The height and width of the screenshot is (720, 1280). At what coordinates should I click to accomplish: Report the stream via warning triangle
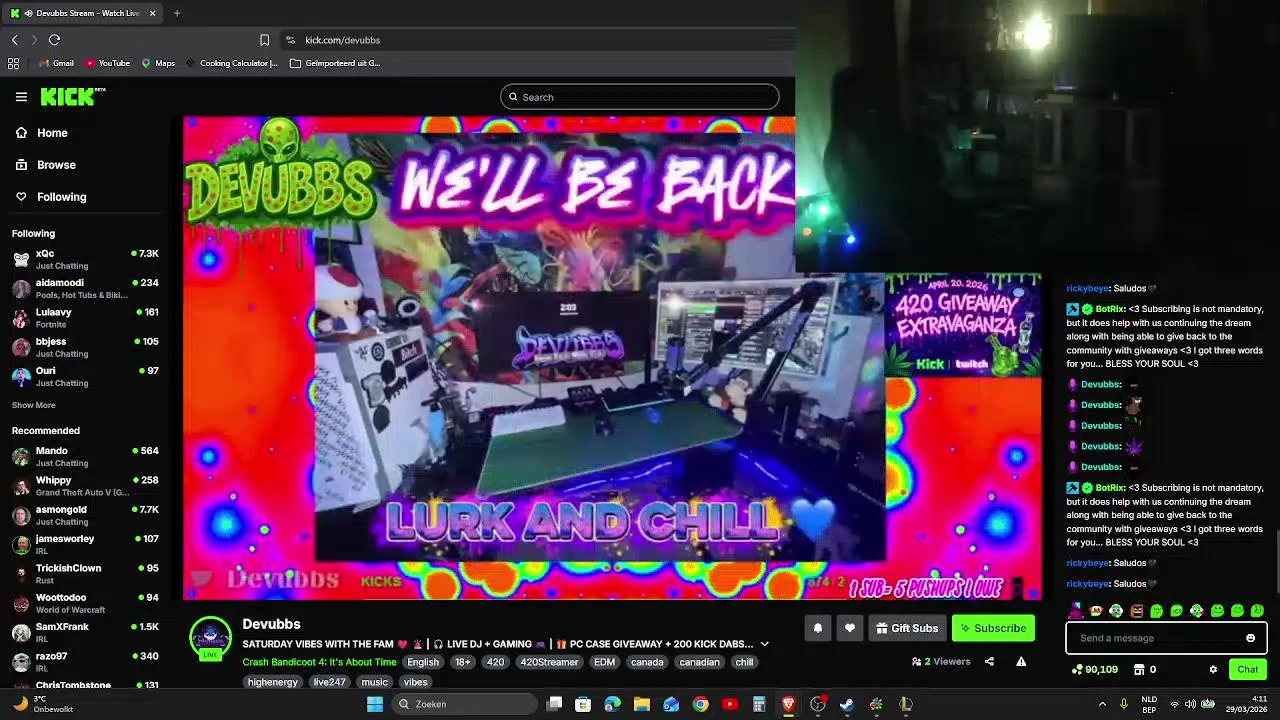click(x=1021, y=661)
